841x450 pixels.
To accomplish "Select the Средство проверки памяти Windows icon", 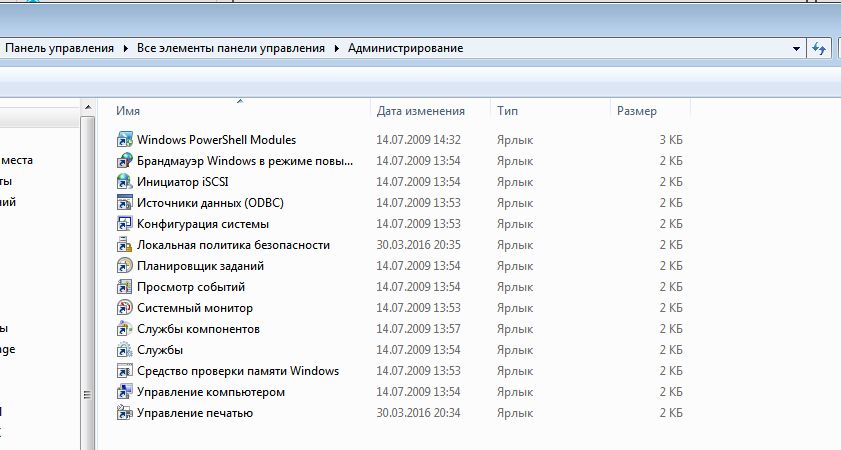I will (x=124, y=371).
